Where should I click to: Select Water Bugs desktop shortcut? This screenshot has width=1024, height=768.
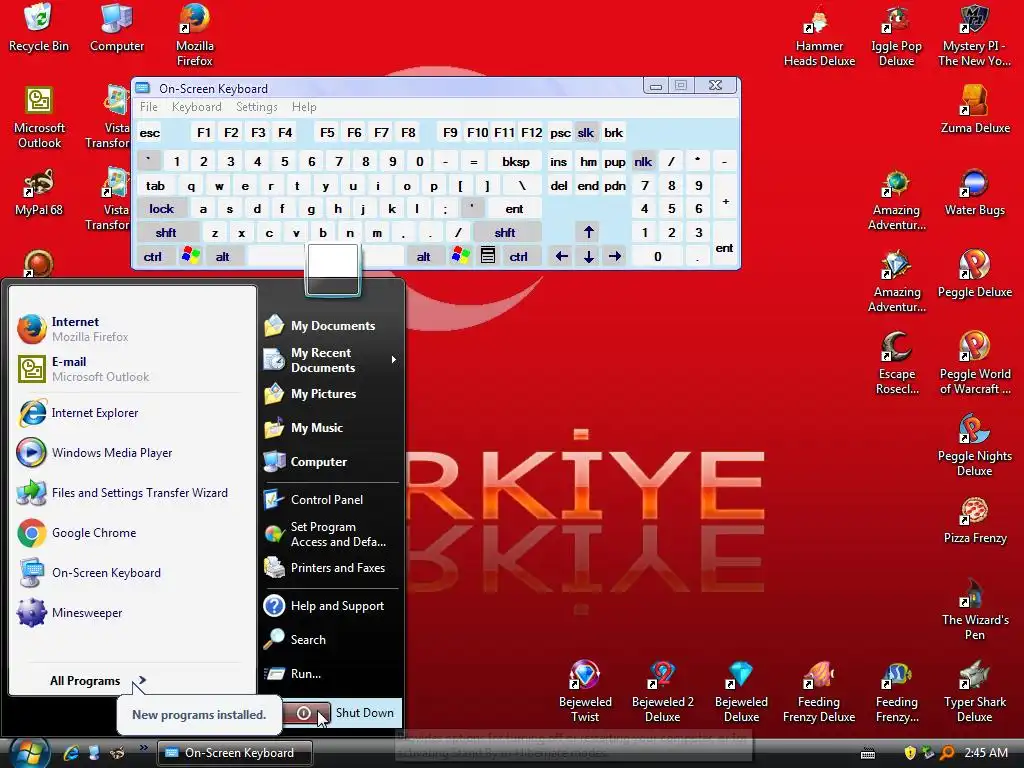974,191
